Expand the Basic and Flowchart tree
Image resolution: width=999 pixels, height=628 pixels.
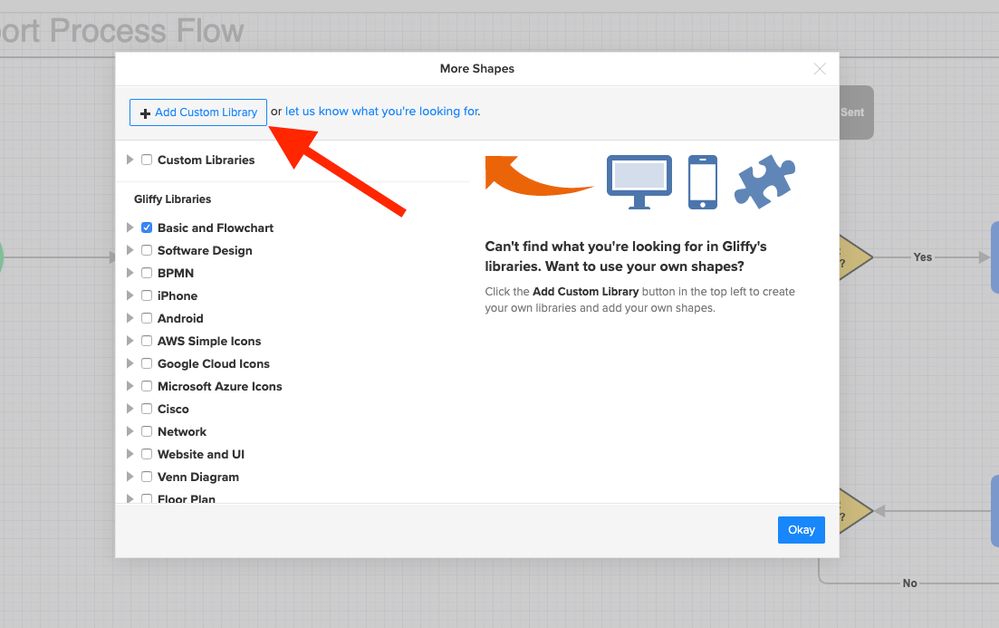130,227
